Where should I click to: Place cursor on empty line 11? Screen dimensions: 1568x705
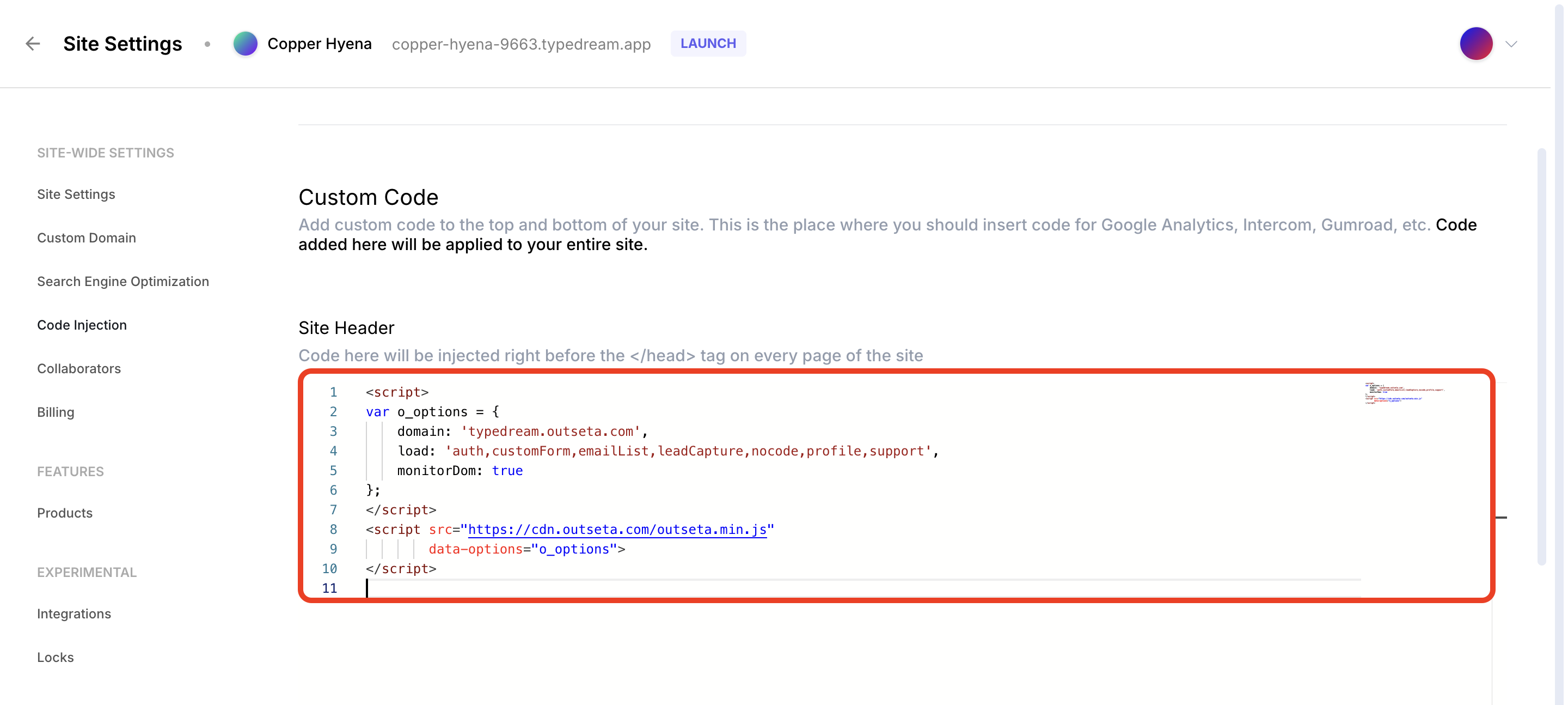point(548,588)
